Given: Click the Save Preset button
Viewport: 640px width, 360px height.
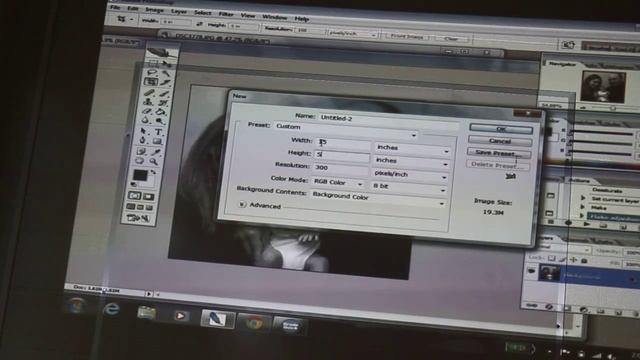Looking at the screenshot, I should (x=499, y=153).
